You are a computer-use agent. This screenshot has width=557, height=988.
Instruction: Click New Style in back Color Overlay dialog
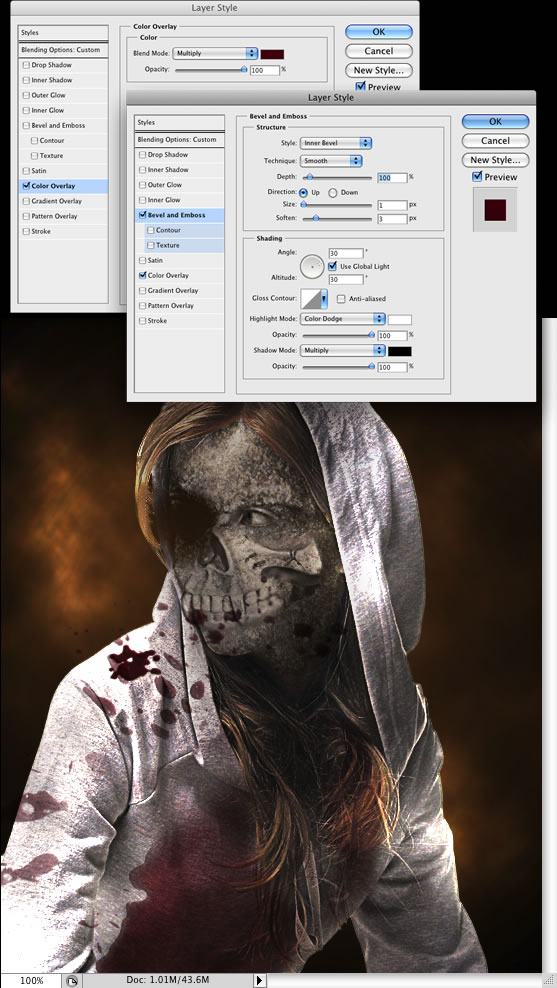tap(379, 70)
